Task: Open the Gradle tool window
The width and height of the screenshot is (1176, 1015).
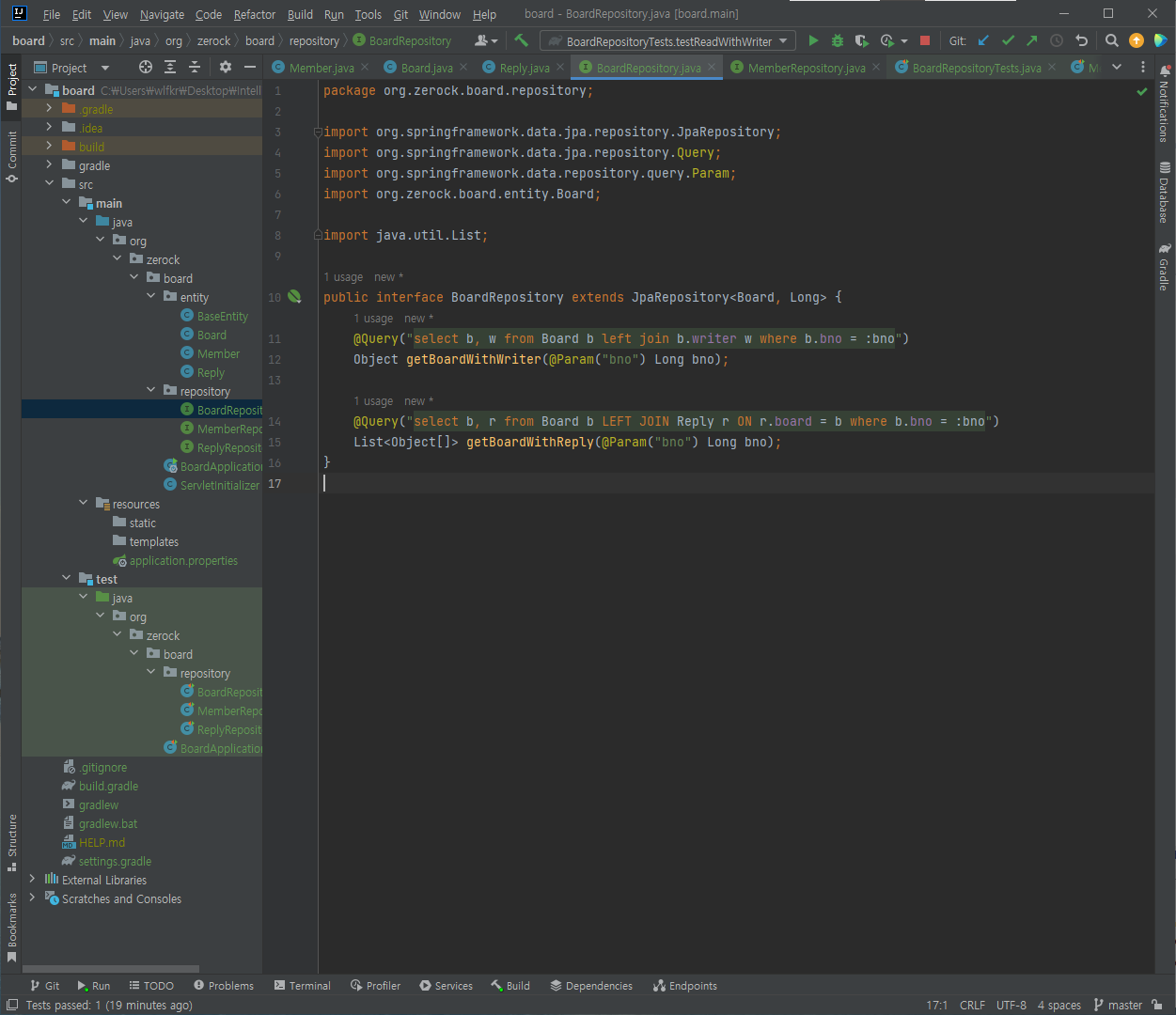Action: [1165, 267]
